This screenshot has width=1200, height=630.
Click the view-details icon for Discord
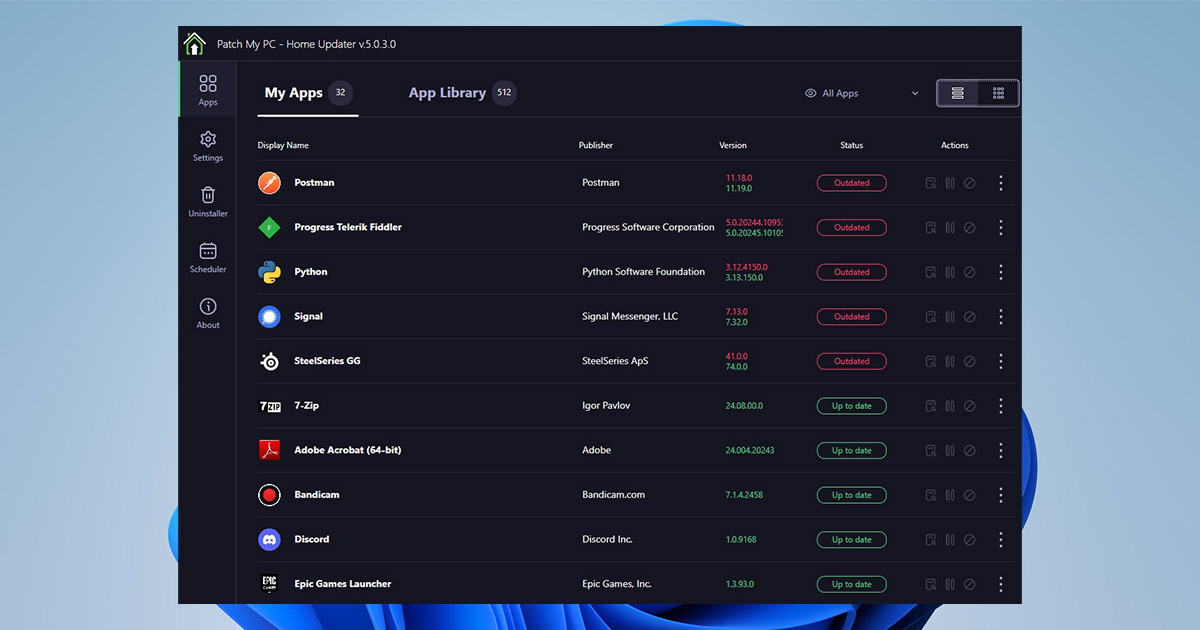click(x=931, y=539)
